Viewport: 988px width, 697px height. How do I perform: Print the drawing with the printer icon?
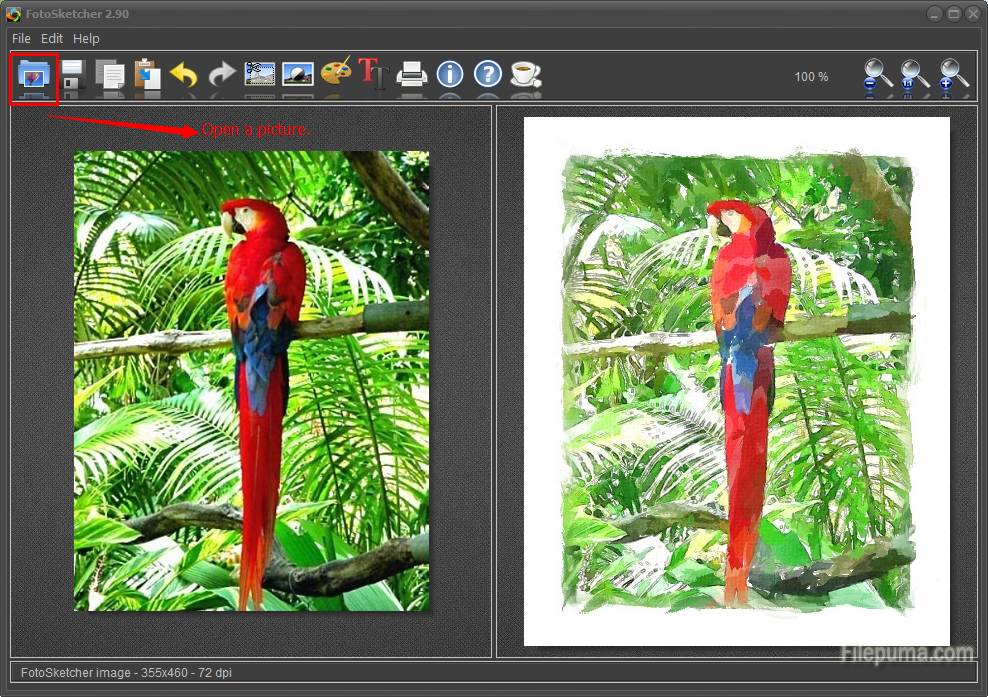(412, 74)
